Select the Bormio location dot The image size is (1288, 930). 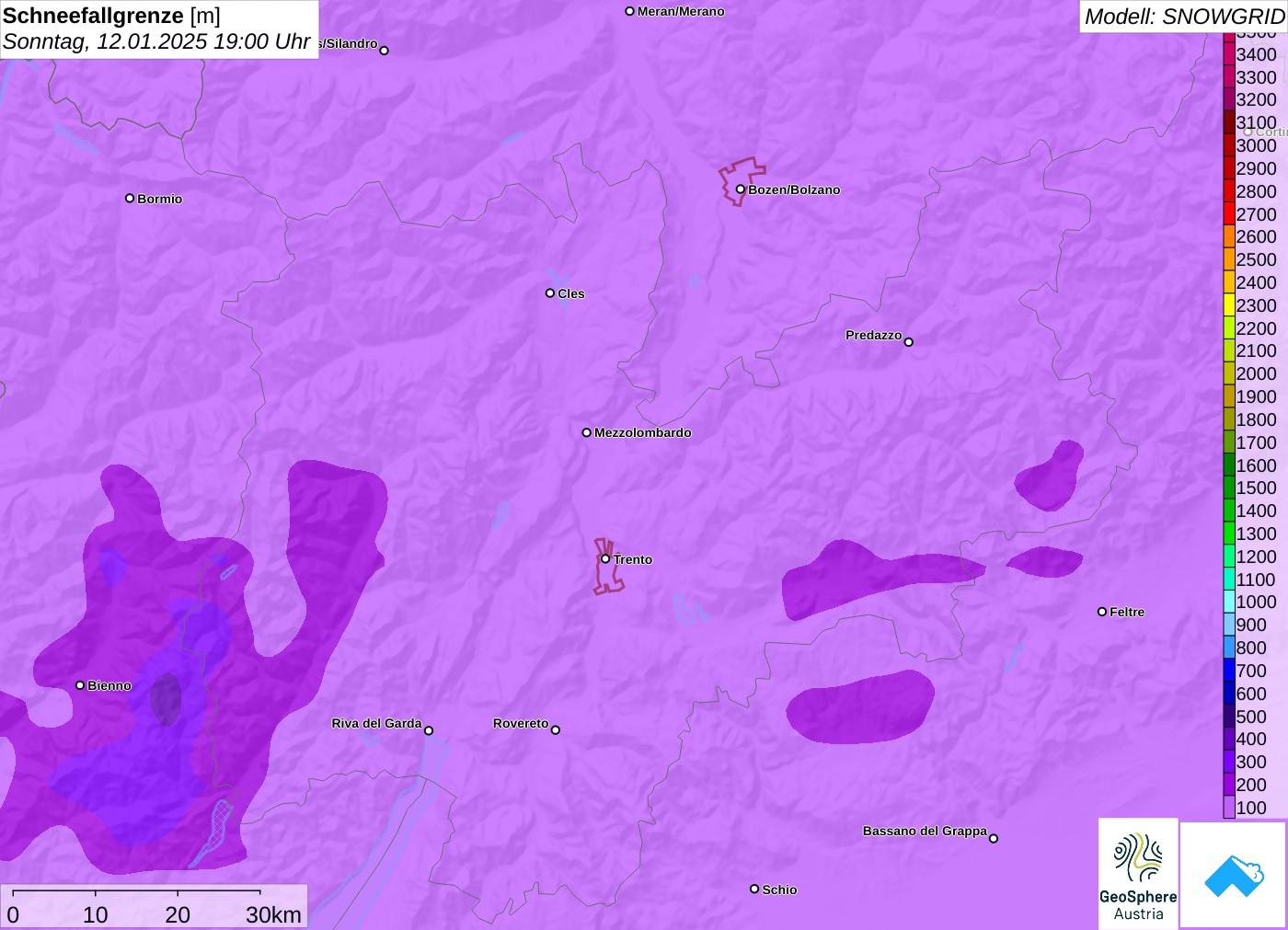[x=130, y=198]
